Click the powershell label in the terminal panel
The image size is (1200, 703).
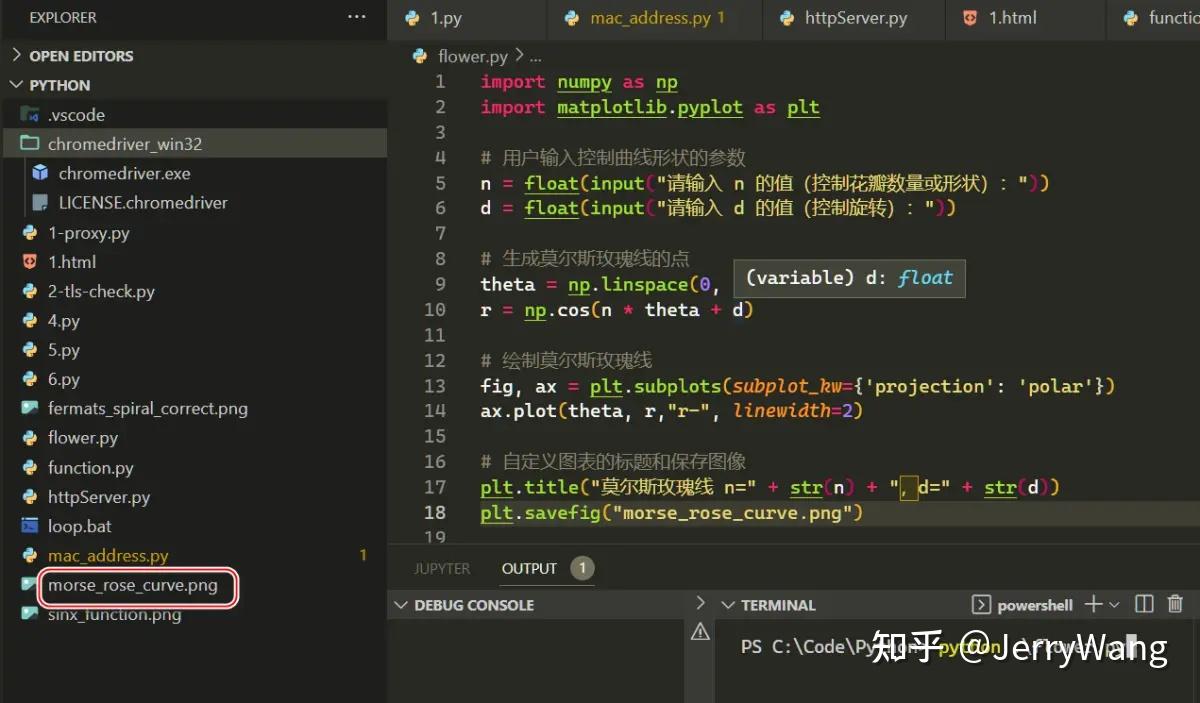click(1034, 604)
